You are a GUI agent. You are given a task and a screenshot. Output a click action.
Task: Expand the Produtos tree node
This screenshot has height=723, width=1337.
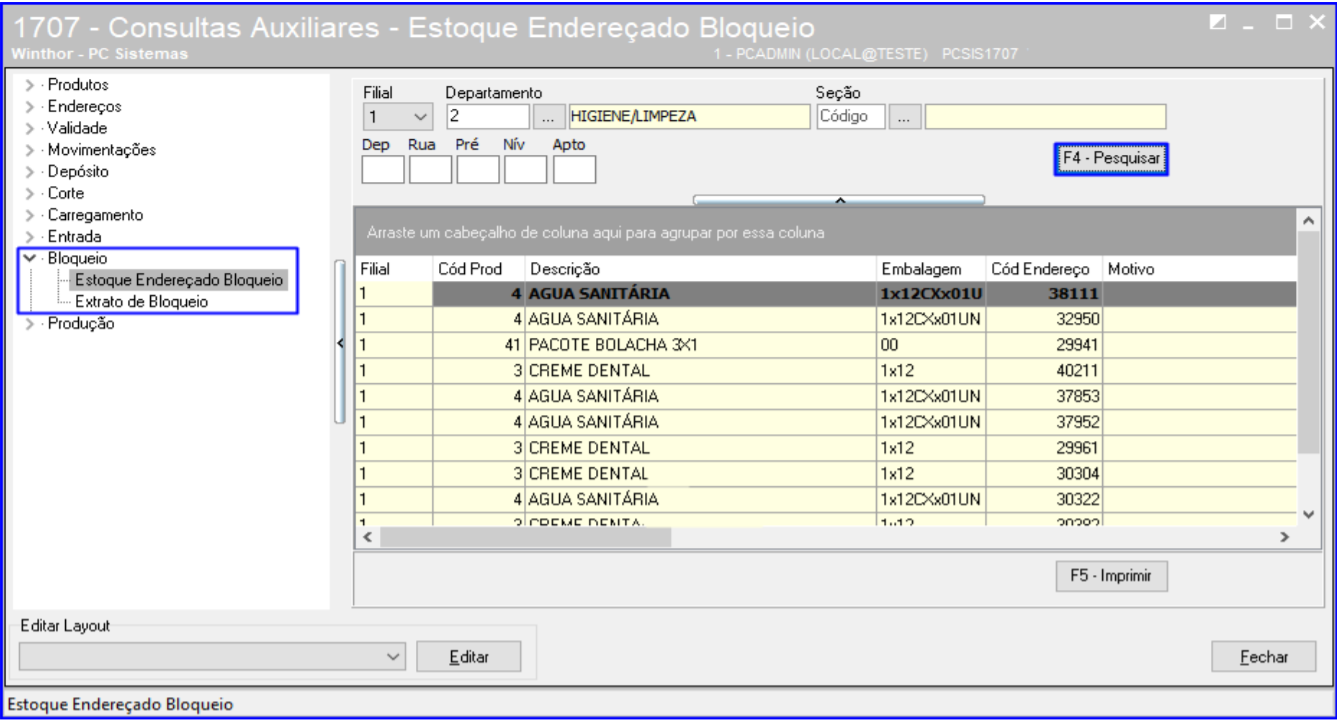pos(27,85)
